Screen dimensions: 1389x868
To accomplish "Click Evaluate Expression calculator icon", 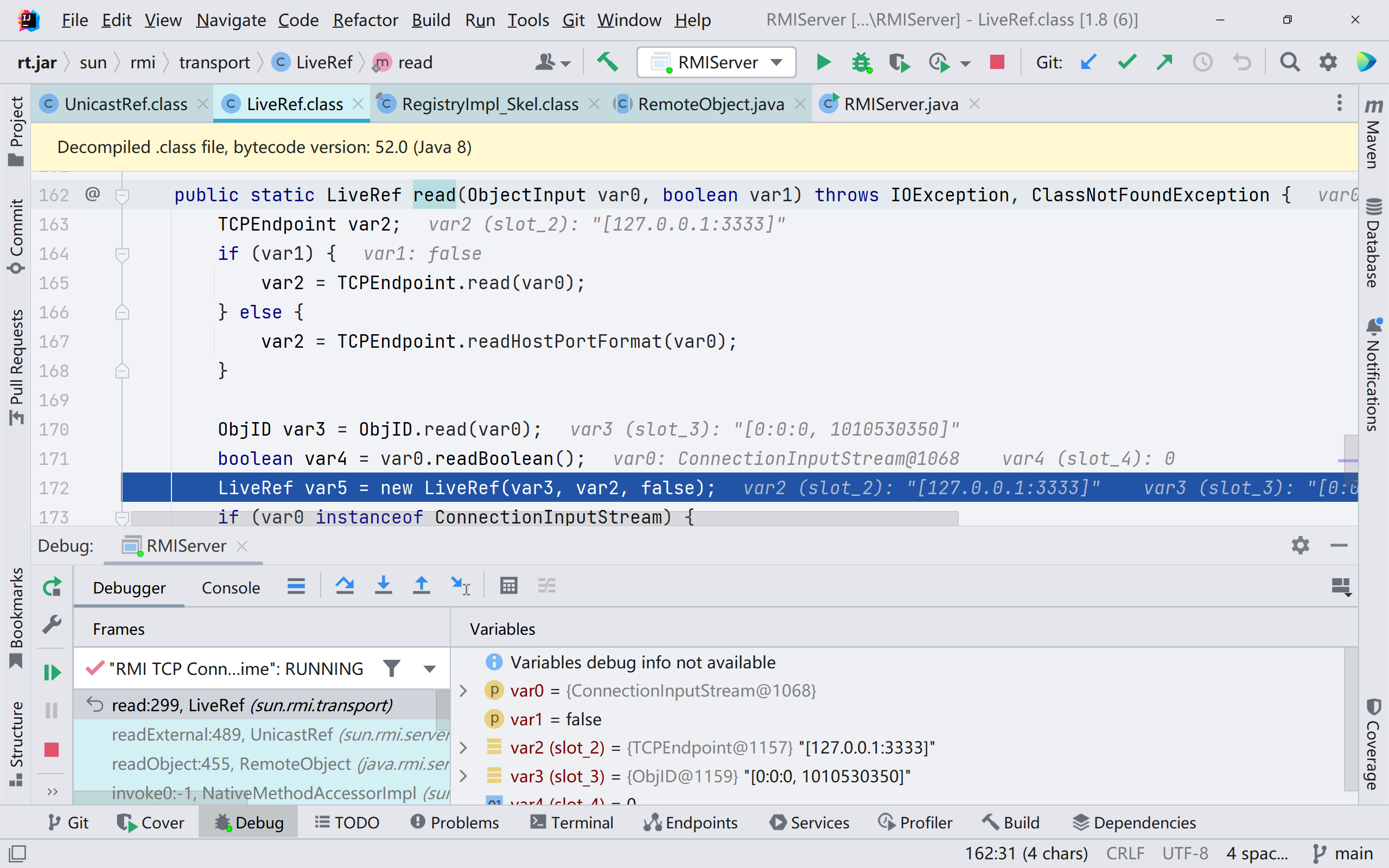I will click(x=508, y=586).
